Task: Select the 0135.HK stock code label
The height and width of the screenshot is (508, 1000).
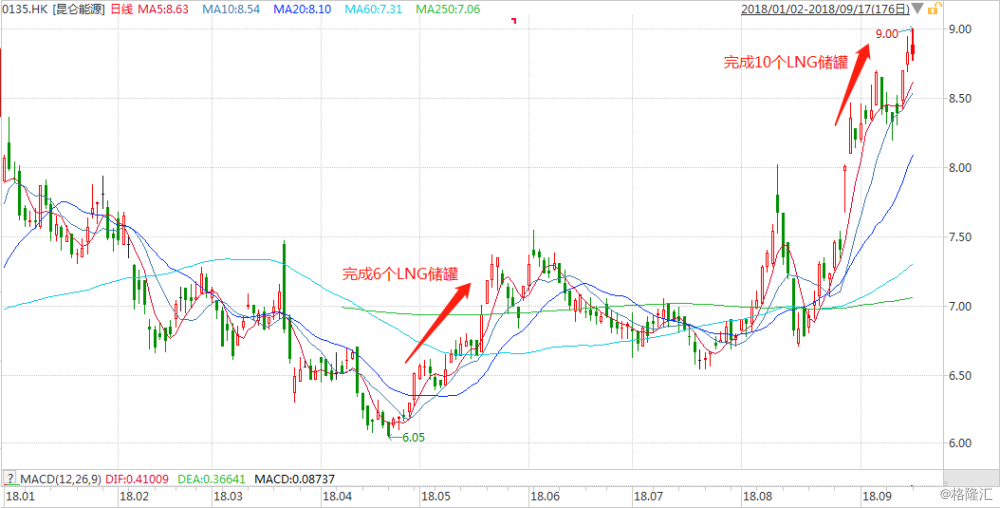Action: (24, 9)
